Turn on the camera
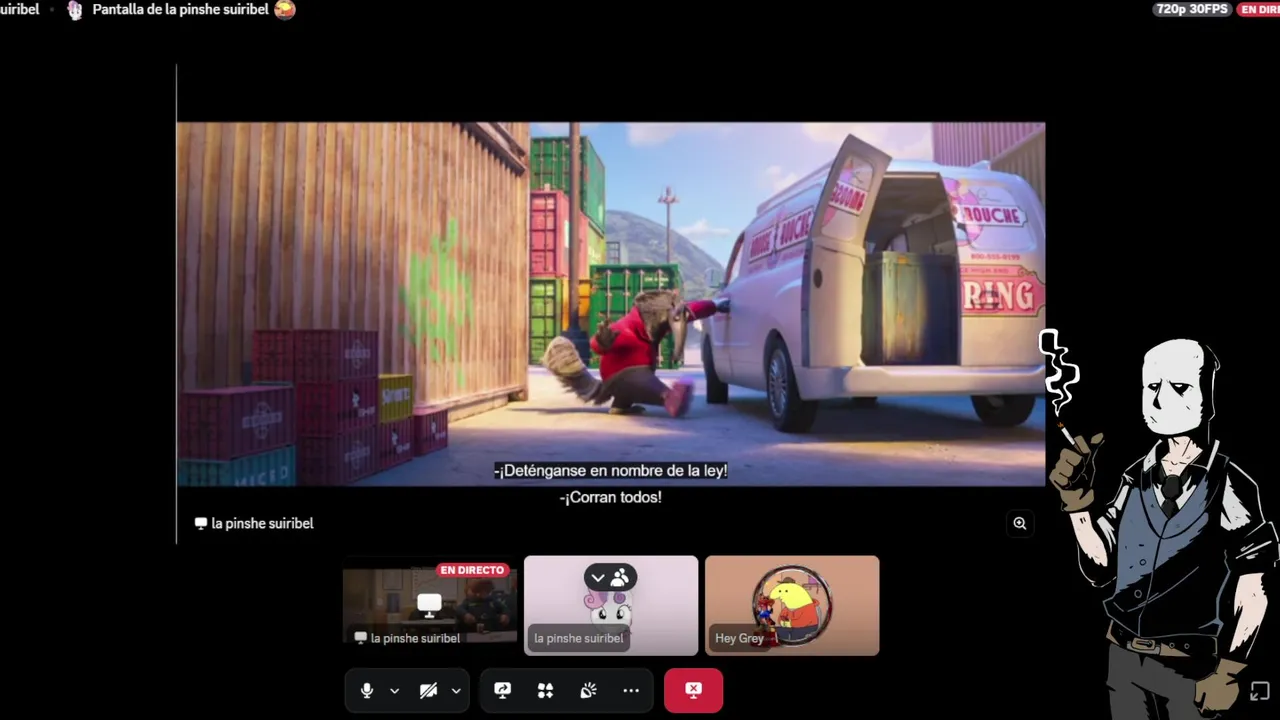This screenshot has width=1280, height=720. click(x=428, y=690)
